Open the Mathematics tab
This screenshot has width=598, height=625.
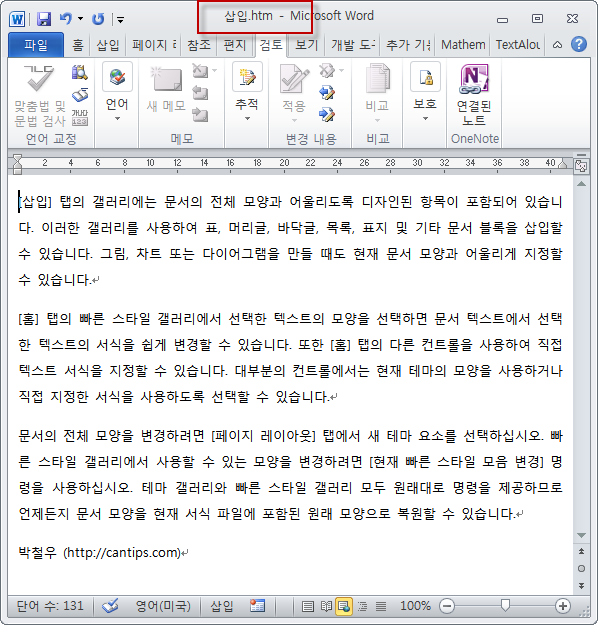pos(463,45)
